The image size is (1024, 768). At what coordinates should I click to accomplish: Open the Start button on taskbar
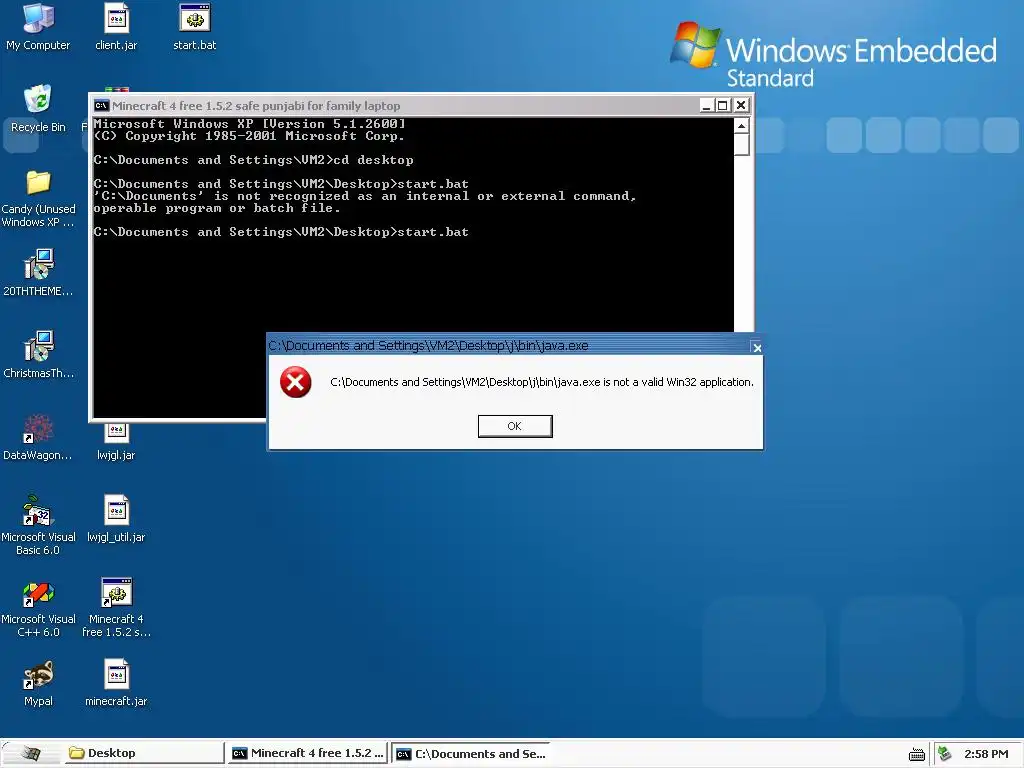pos(29,753)
